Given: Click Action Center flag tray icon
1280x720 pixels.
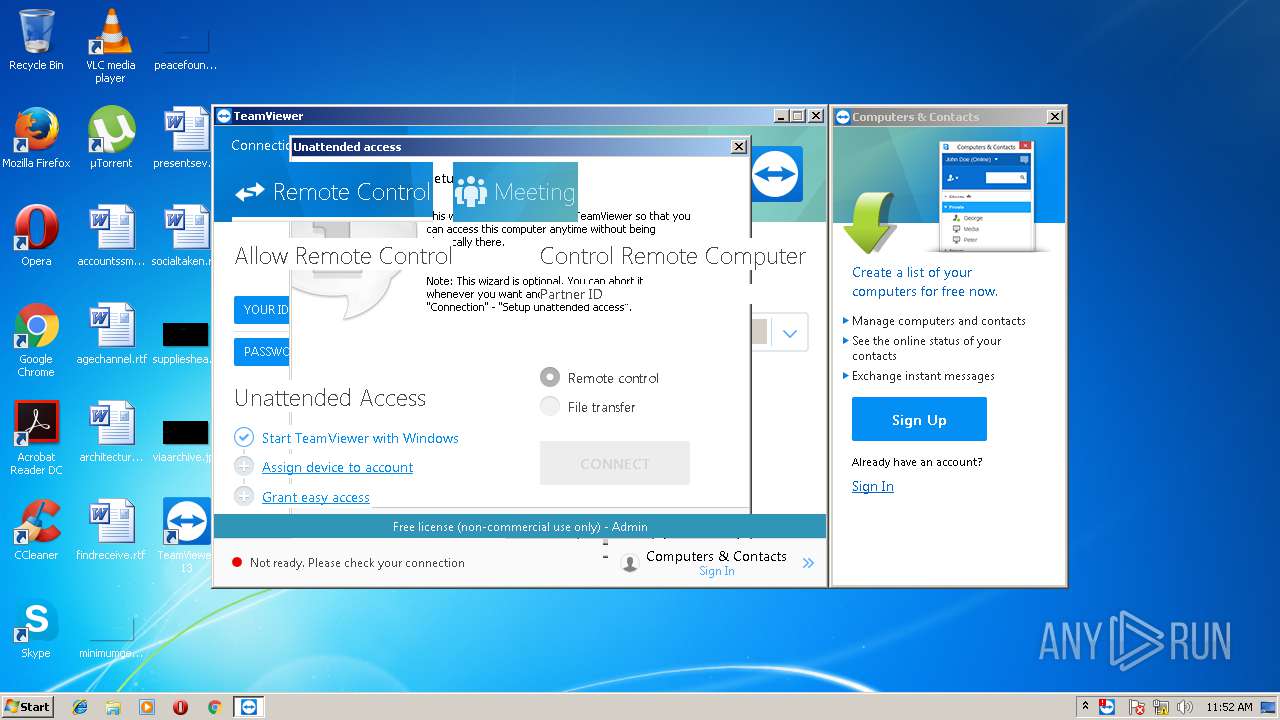Looking at the screenshot, I should (x=1137, y=707).
